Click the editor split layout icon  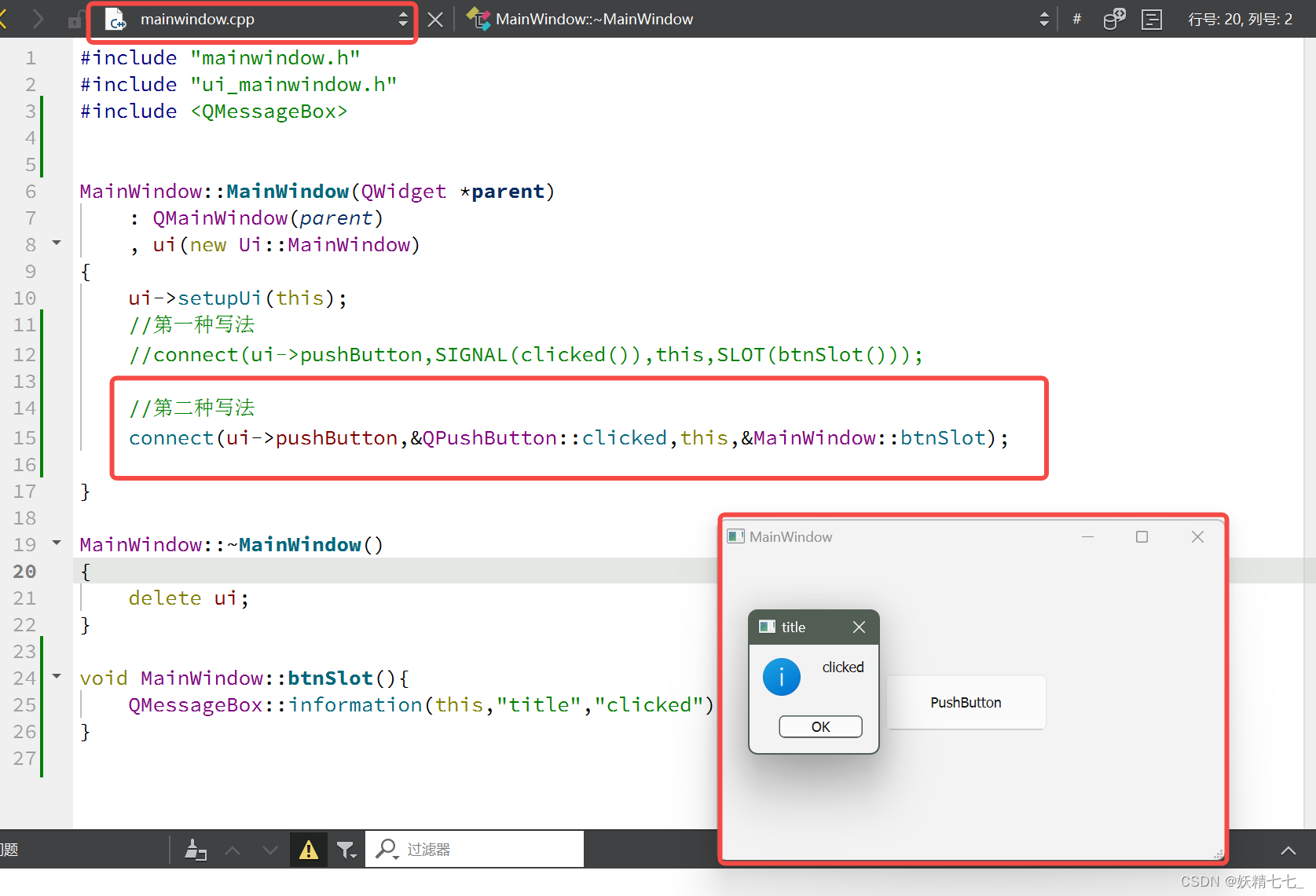point(1152,20)
